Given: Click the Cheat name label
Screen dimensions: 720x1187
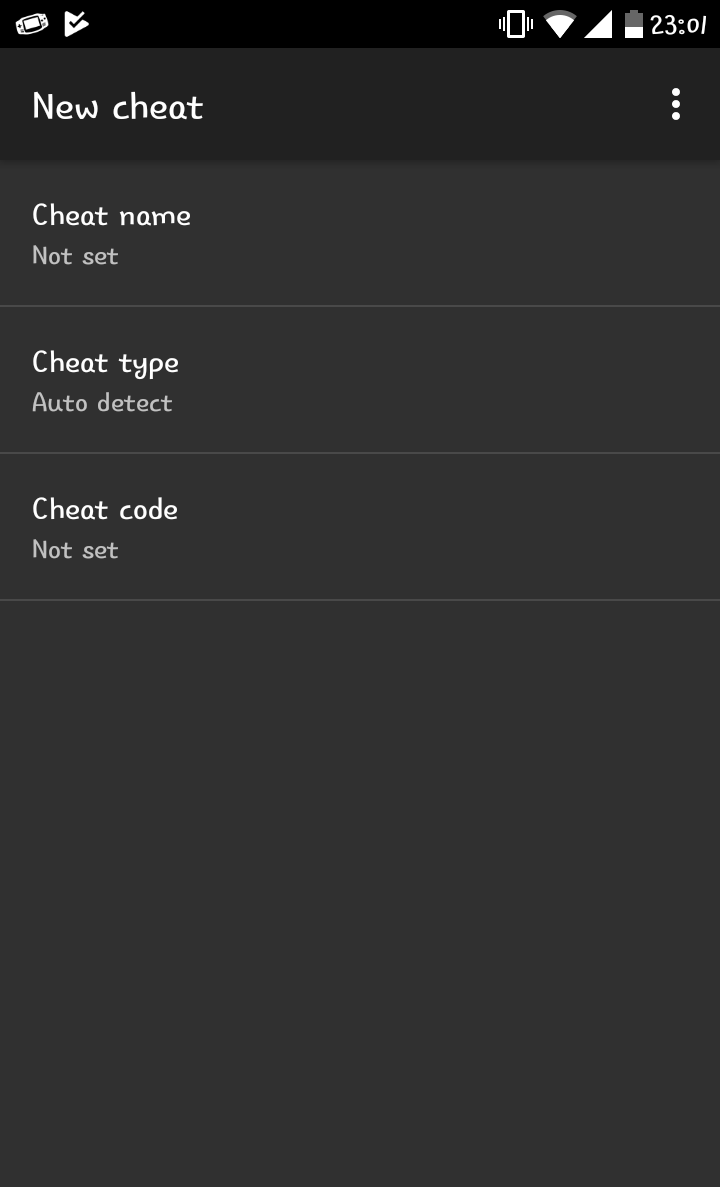Looking at the screenshot, I should (x=111, y=215).
